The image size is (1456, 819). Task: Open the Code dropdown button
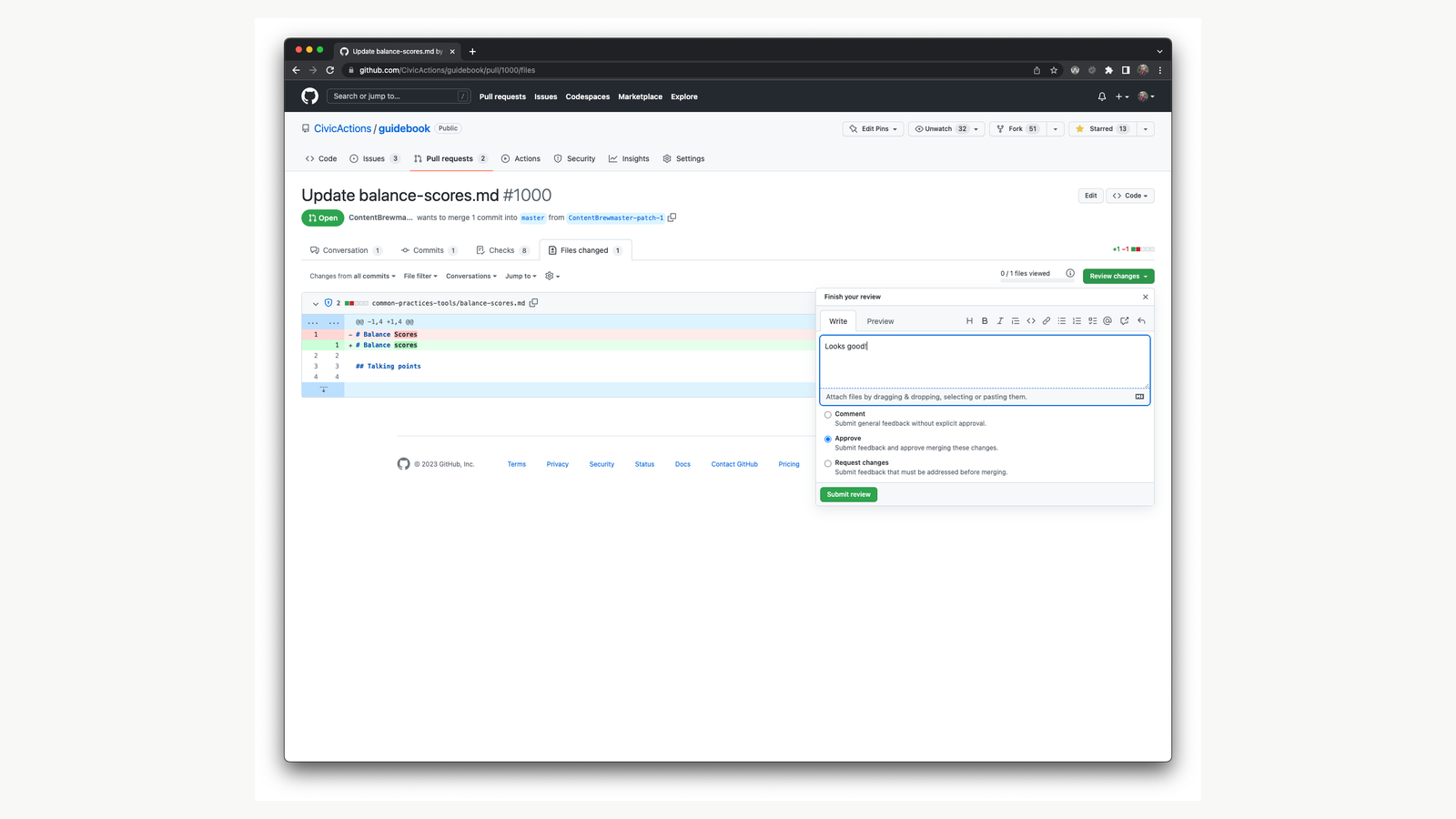click(x=1130, y=196)
